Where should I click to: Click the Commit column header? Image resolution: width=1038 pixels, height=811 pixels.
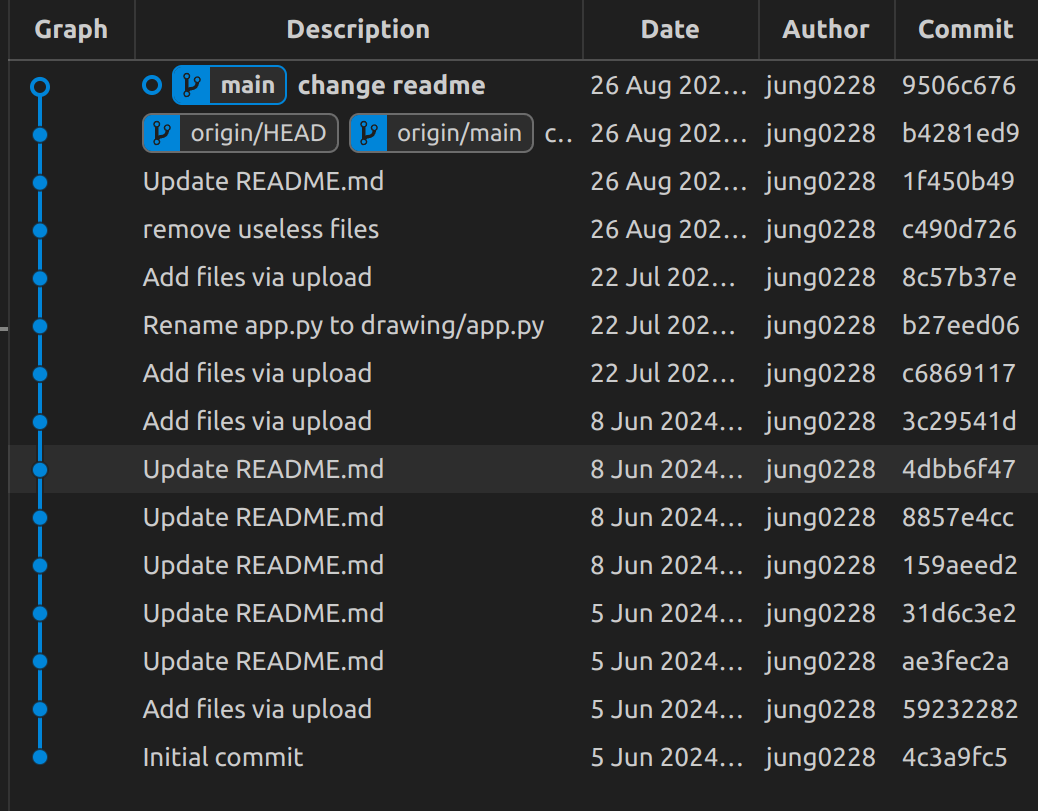click(966, 29)
